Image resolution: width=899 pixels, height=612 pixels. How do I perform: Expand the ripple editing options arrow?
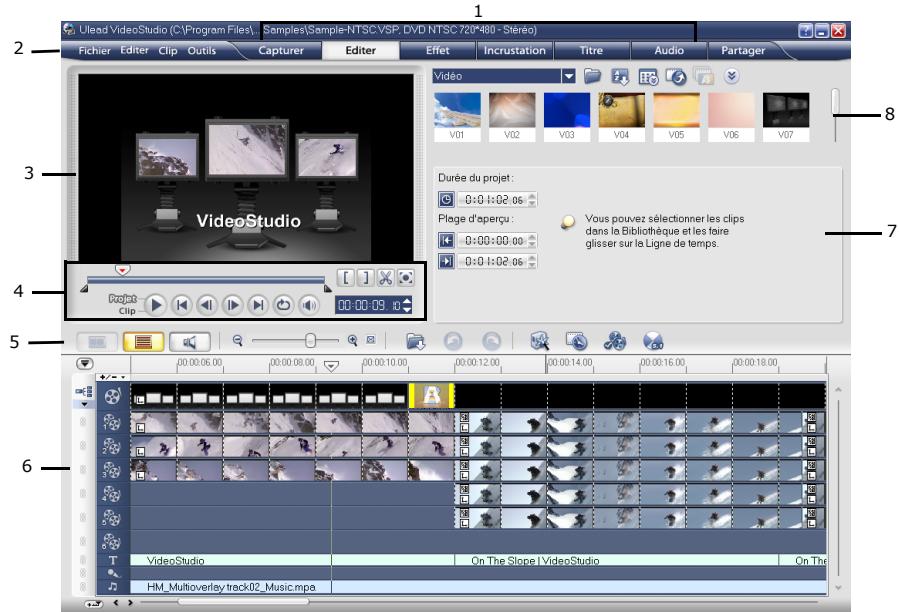tap(85, 404)
